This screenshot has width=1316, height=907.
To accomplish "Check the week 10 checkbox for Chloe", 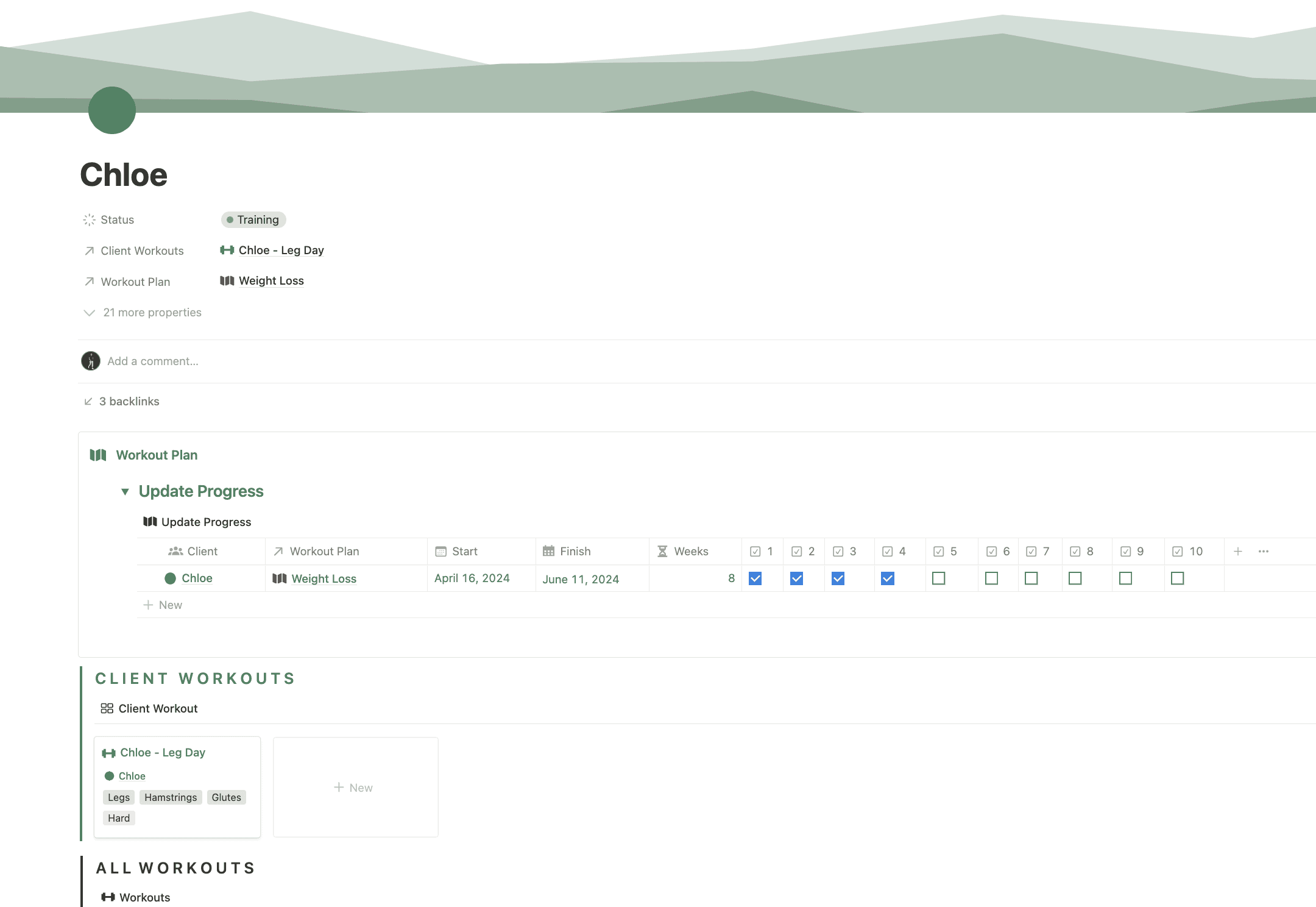I will [x=1178, y=578].
